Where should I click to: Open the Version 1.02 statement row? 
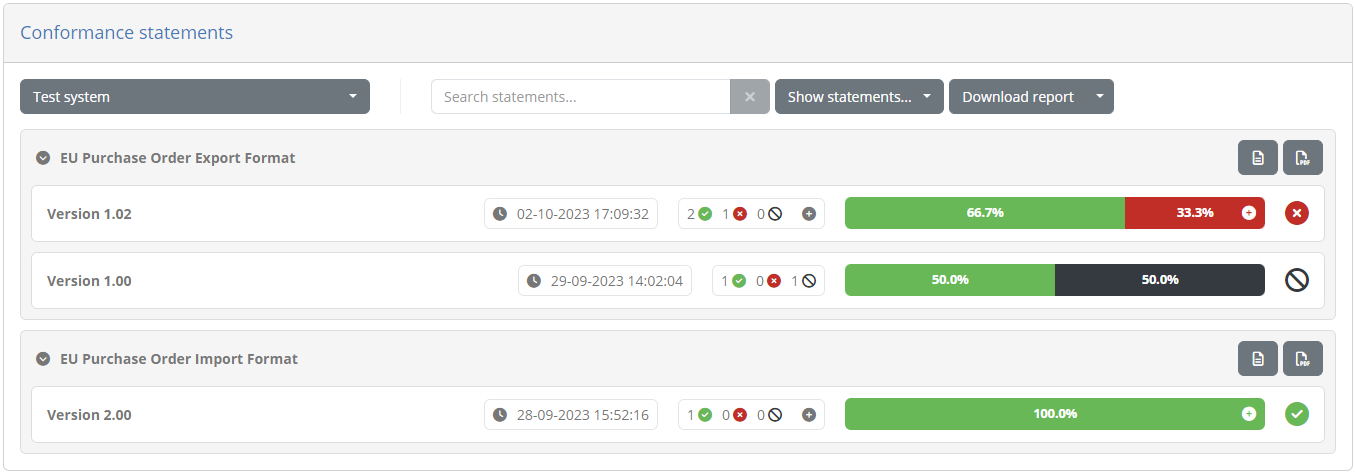pyautogui.click(x=678, y=214)
